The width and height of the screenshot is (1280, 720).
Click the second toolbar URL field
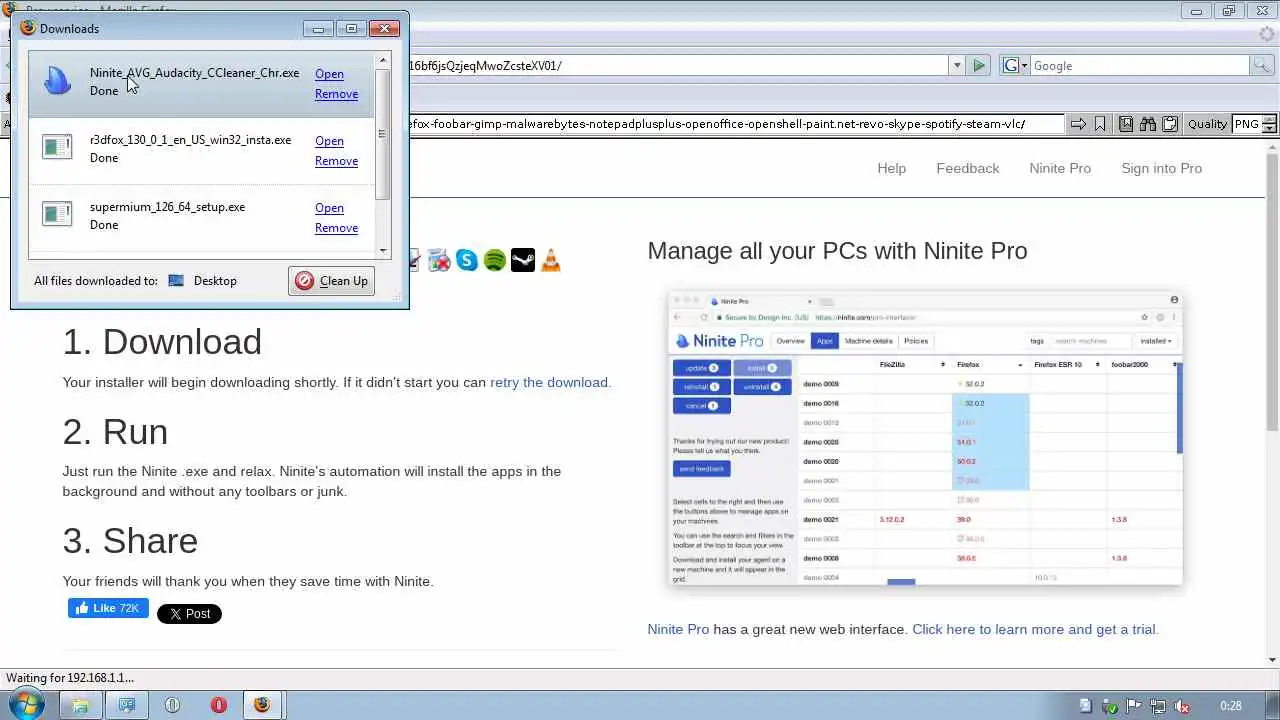(x=735, y=124)
